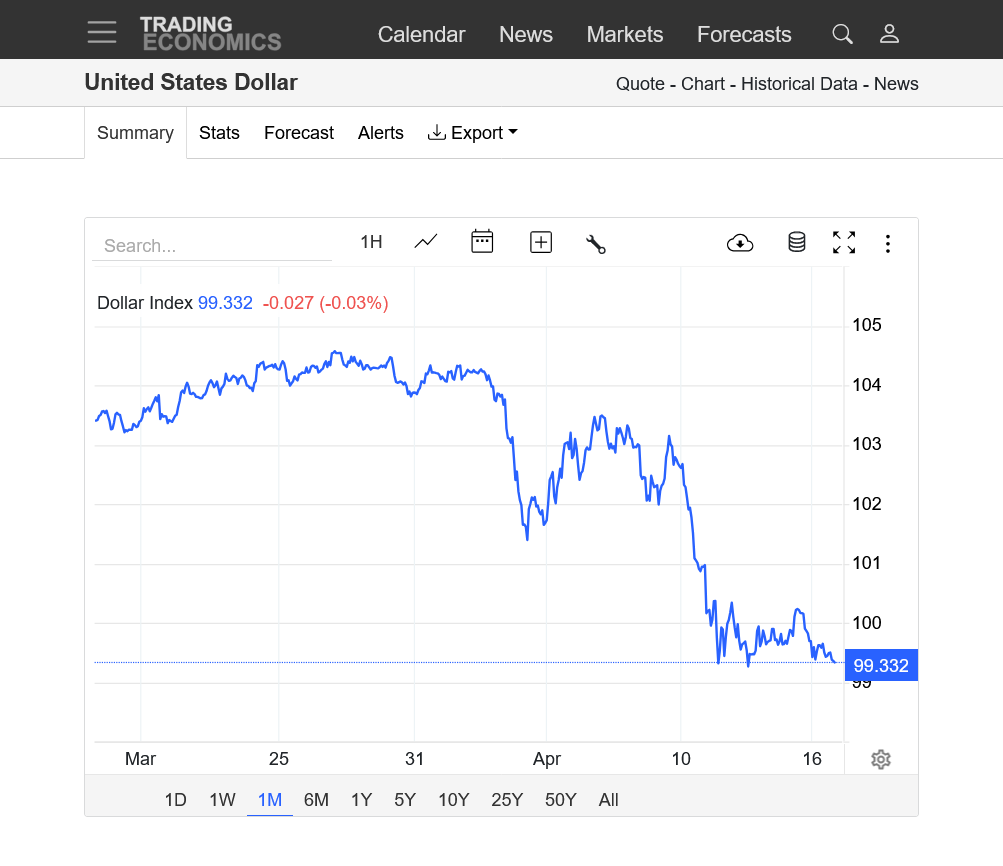
Task: Expand the Export dropdown
Action: point(472,133)
